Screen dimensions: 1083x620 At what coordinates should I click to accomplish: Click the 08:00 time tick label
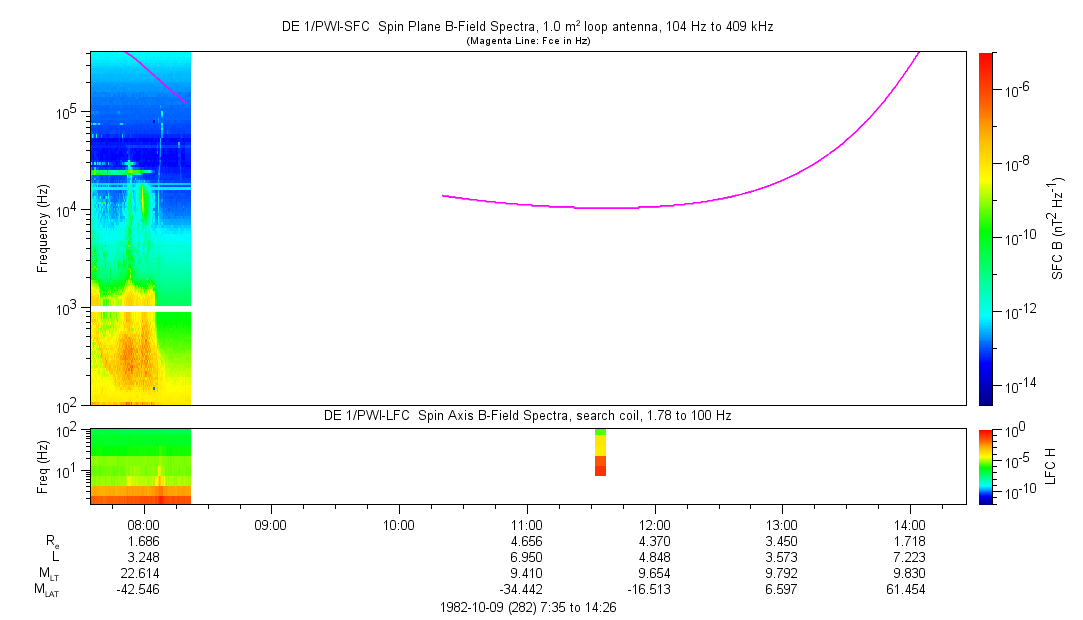144,525
